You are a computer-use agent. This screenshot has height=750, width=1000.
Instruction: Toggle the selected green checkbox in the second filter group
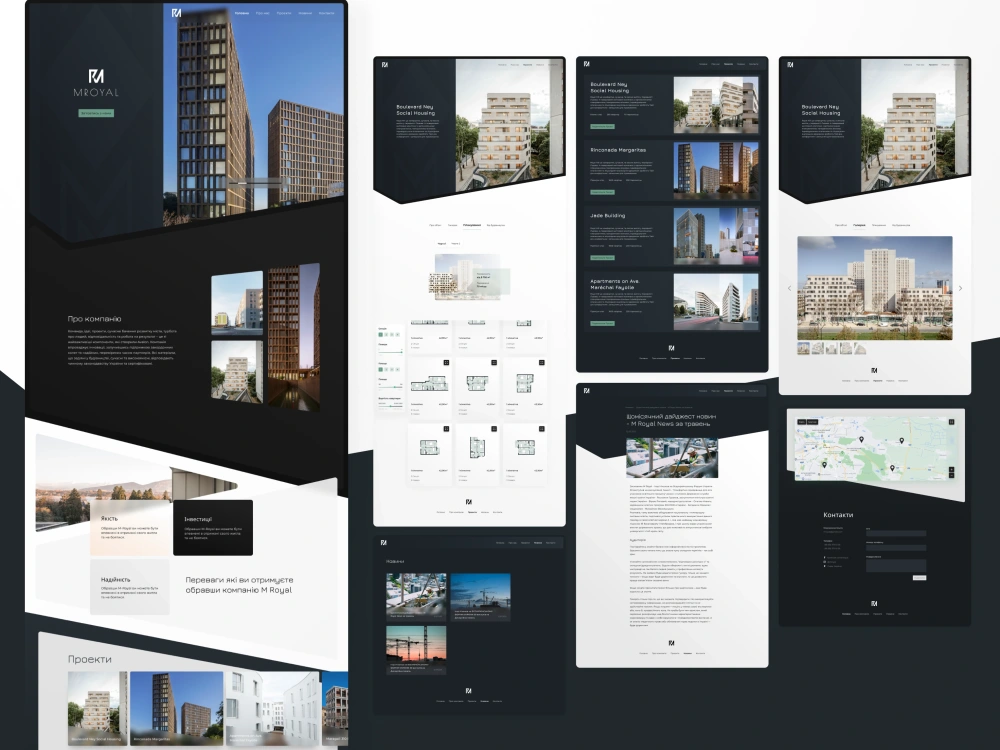381,369
